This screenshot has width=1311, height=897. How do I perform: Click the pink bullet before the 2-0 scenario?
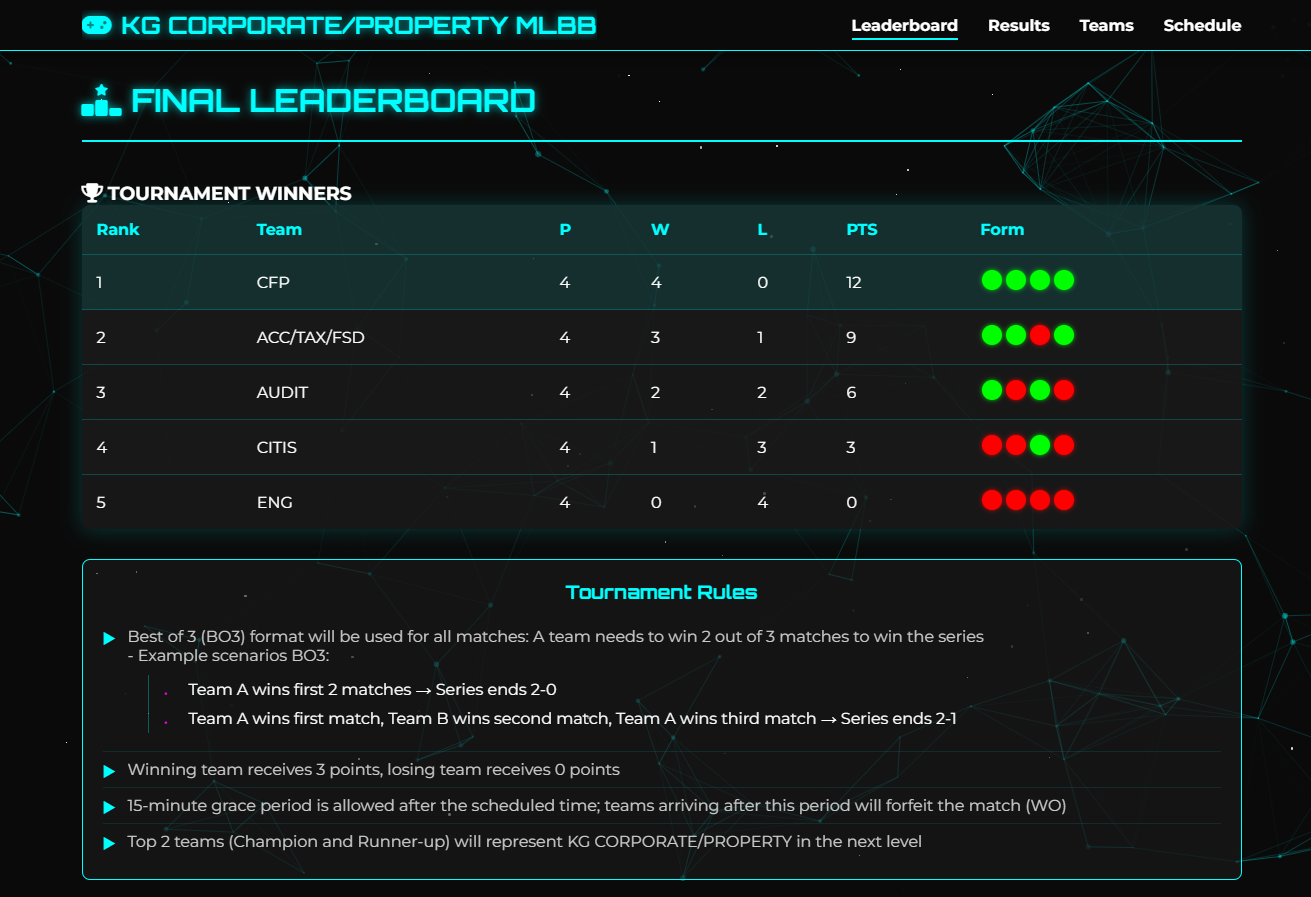click(x=167, y=690)
